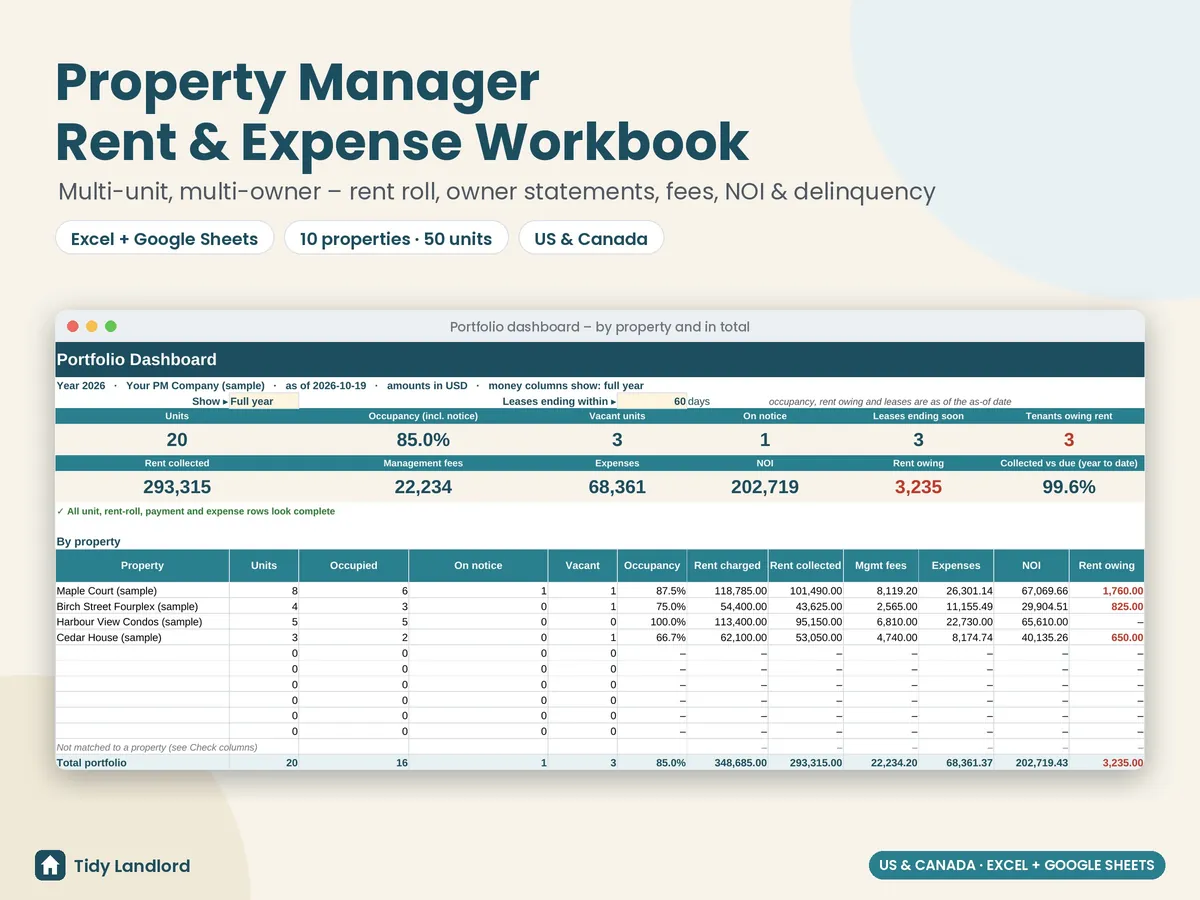
Task: Click the 'By property' section heading
Action: (x=89, y=541)
